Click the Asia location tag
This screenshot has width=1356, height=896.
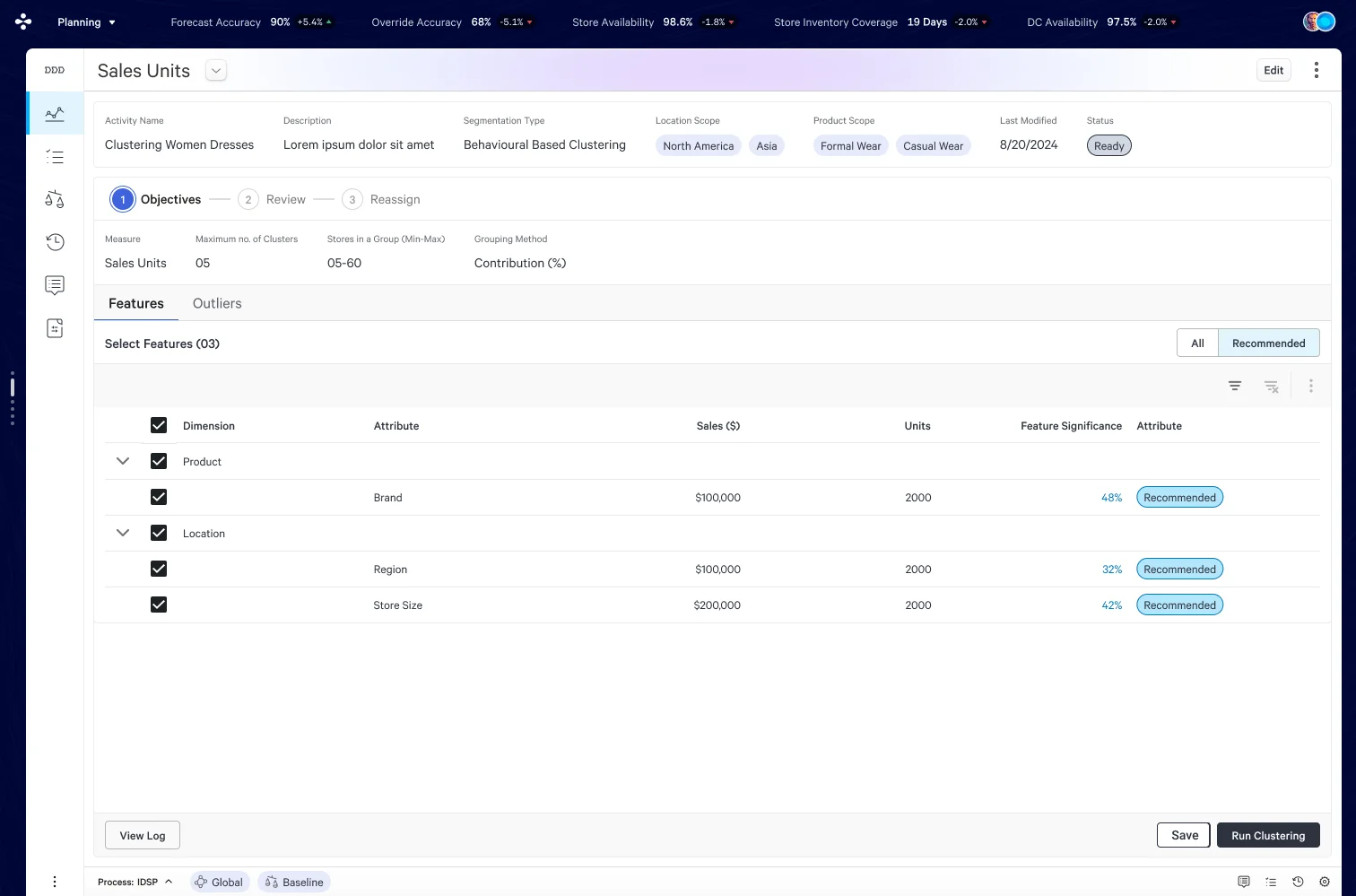pyautogui.click(x=767, y=145)
